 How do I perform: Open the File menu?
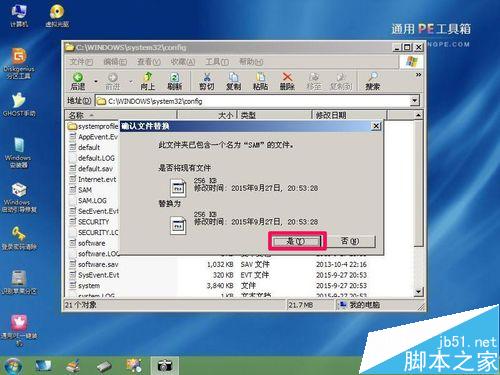(x=81, y=62)
